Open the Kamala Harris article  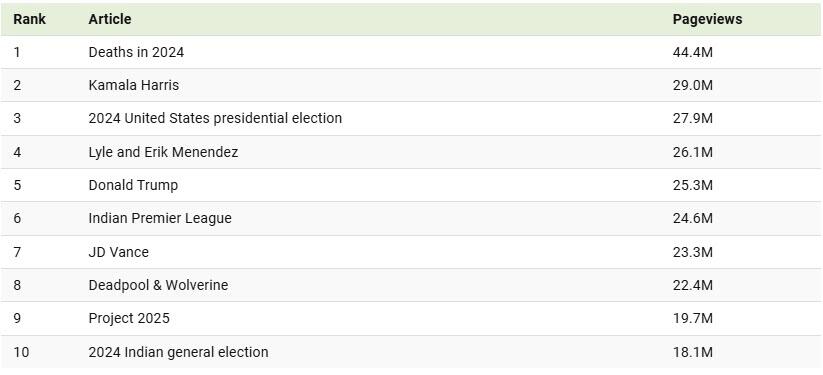(133, 85)
